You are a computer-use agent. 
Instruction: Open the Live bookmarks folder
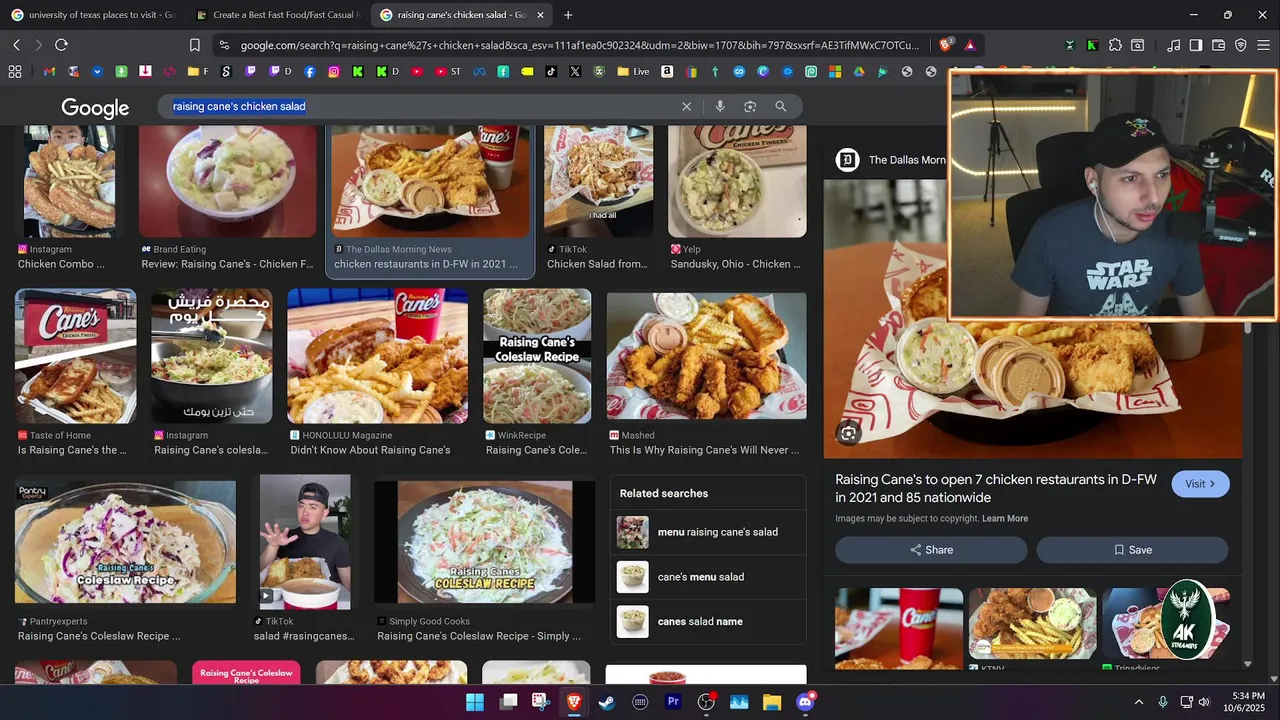tap(634, 72)
